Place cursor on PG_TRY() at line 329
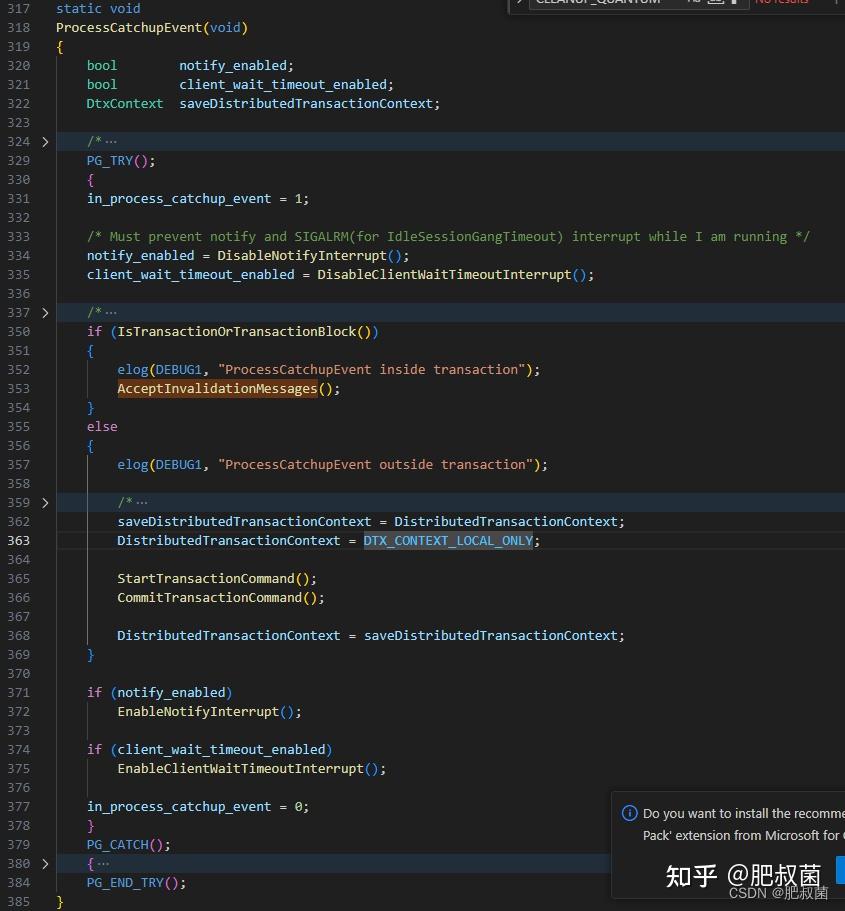The image size is (845, 911). (110, 160)
